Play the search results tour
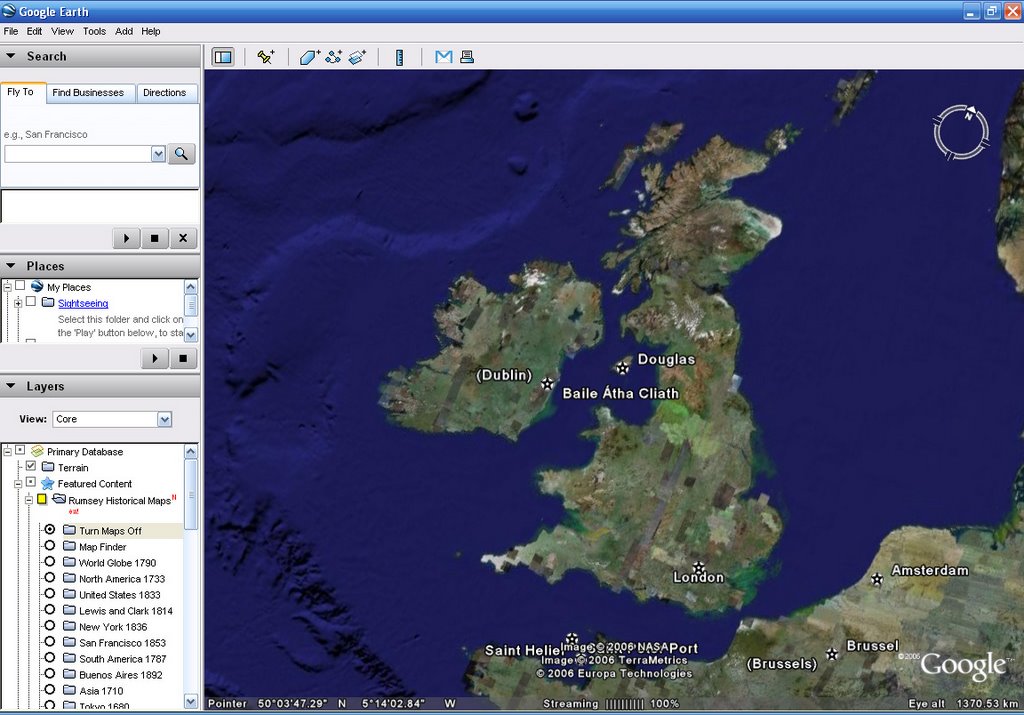 coord(126,238)
